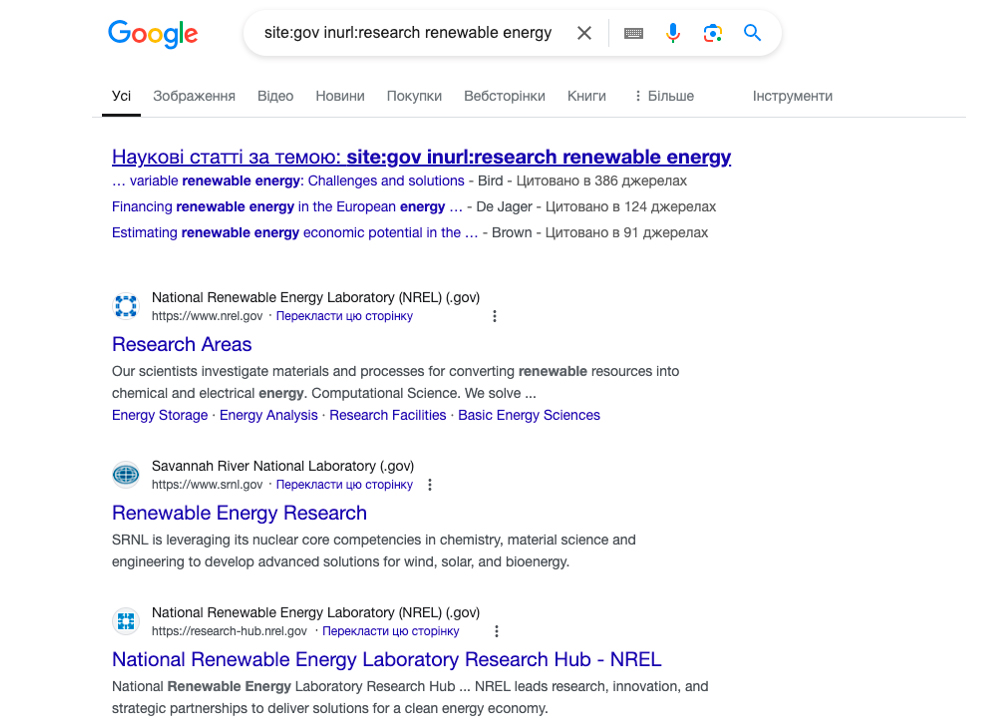Image resolution: width=1003 pixels, height=728 pixels.
Task: Translate the research-hub.nrel.gov page via Перекласти
Action: pos(391,631)
